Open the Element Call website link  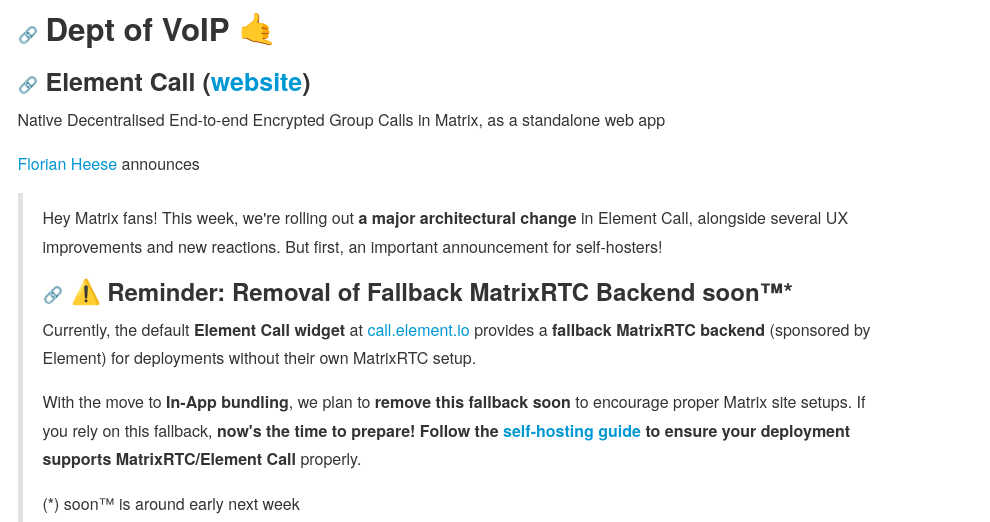tap(256, 82)
